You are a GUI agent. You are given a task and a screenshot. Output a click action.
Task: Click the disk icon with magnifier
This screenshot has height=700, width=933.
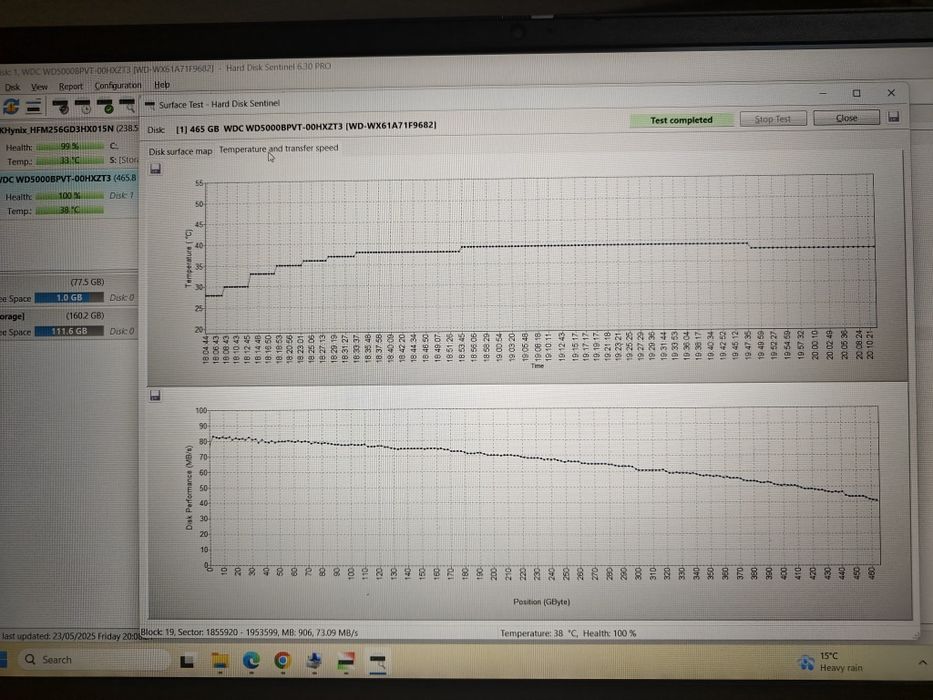(x=127, y=107)
